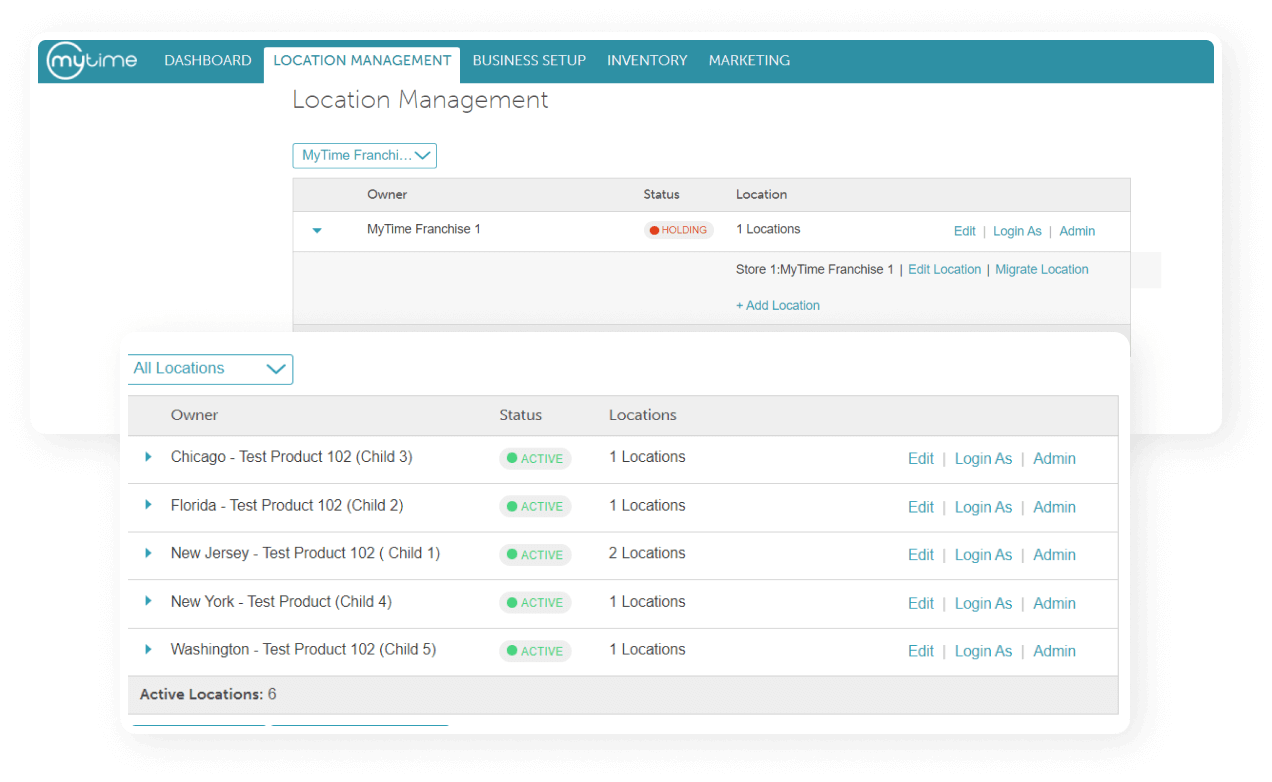Click Login As in the New York row
Viewport: 1272px width, 782px height.
pos(983,603)
